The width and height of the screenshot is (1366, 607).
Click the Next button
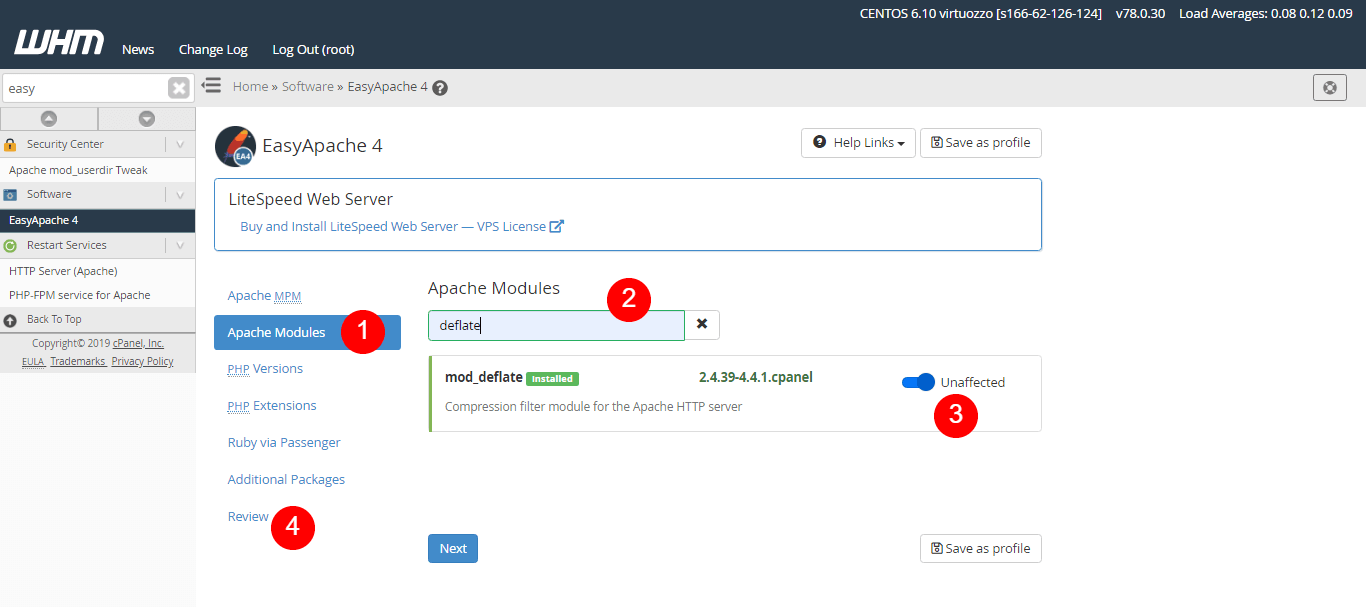[453, 549]
